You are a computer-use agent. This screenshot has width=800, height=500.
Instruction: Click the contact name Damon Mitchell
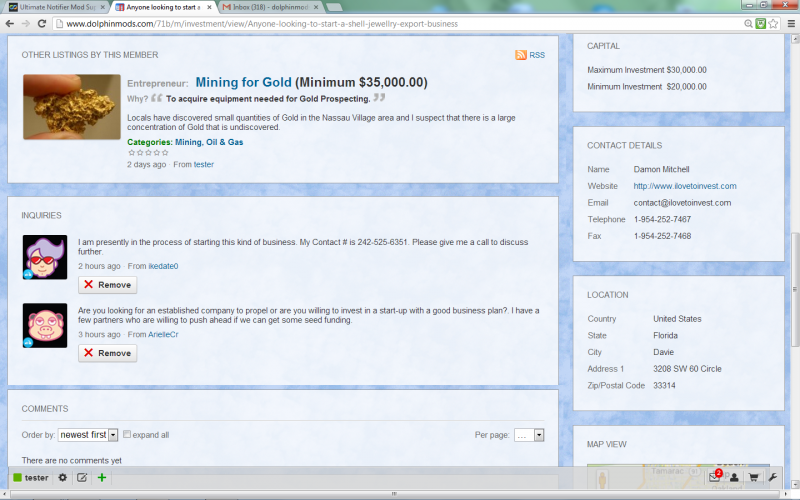click(661, 169)
